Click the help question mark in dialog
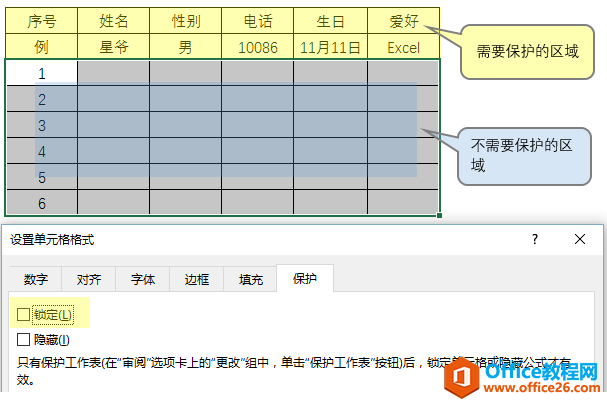 click(x=535, y=239)
